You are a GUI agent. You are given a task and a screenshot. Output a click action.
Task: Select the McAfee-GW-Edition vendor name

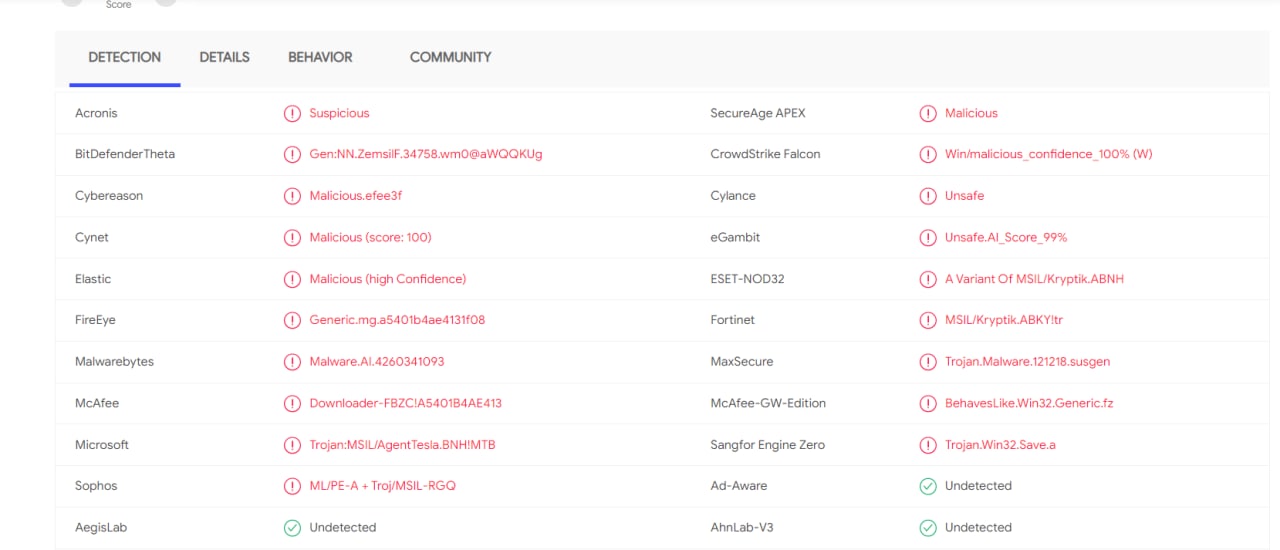768,403
